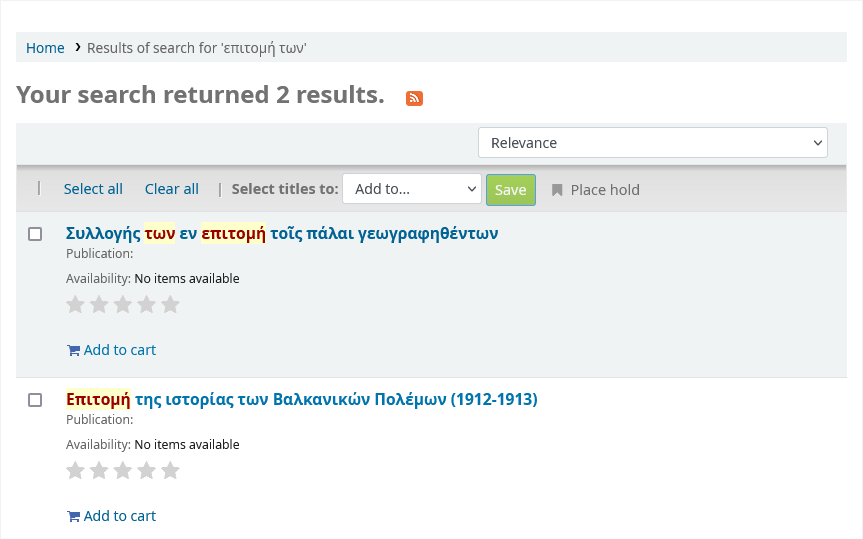
Task: Go to Home breadcrumb
Action: (45, 48)
